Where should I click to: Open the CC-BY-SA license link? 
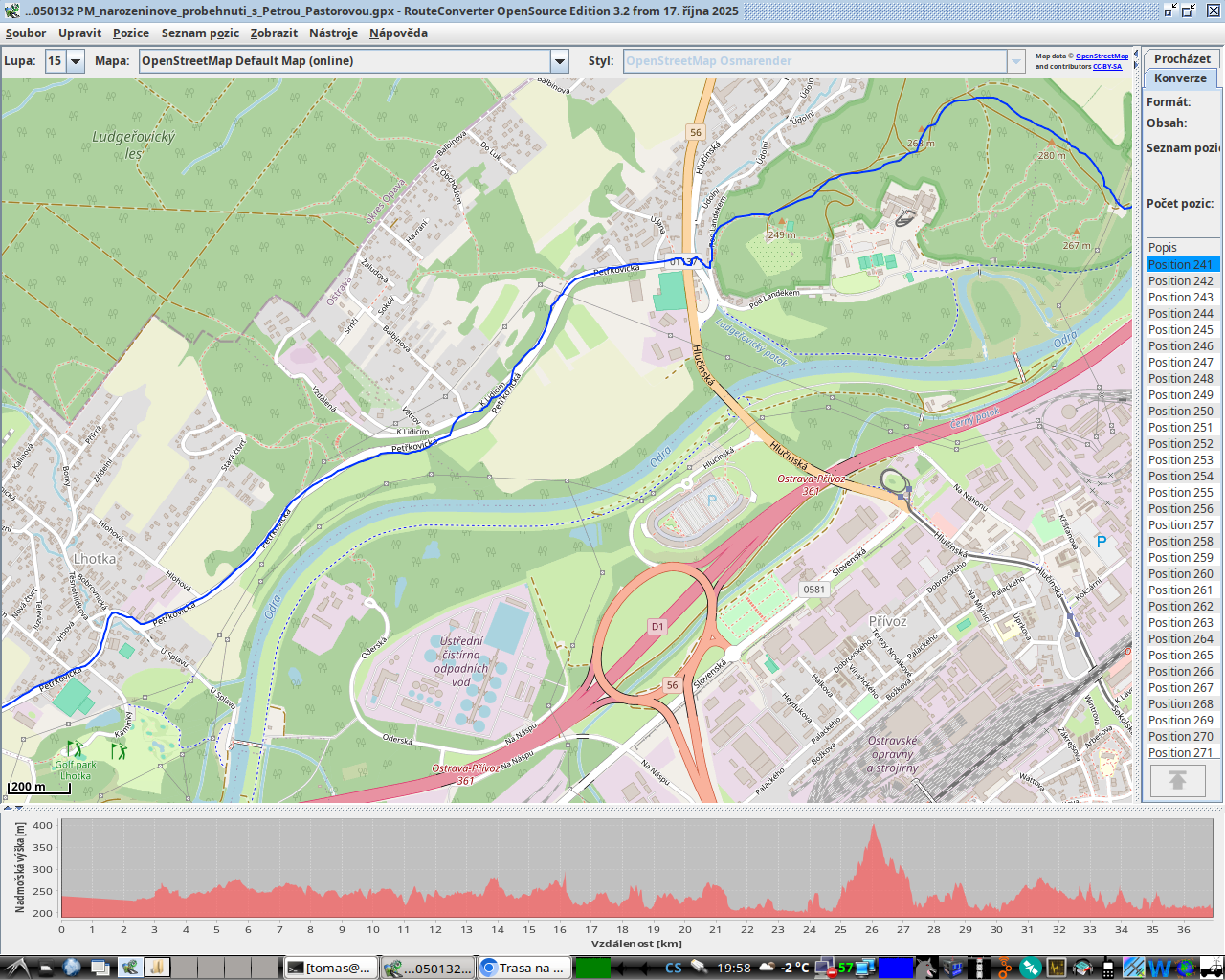click(1107, 67)
